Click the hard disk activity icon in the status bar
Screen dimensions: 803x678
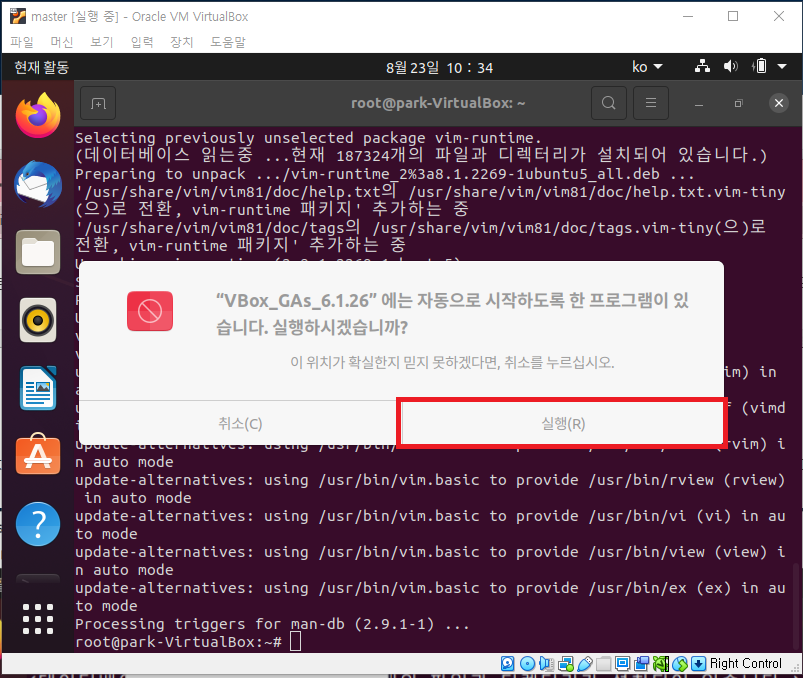click(508, 664)
